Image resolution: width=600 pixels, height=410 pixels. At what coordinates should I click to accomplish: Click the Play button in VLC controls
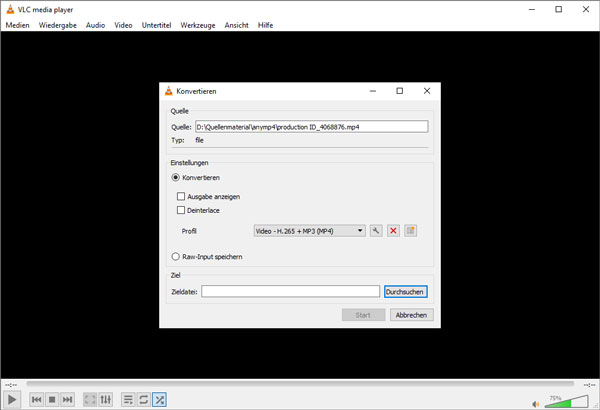pyautogui.click(x=12, y=400)
